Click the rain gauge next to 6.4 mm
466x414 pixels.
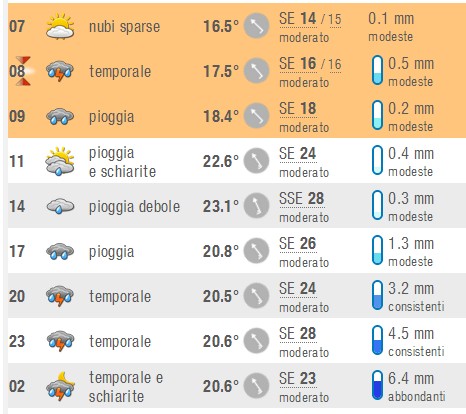(x=377, y=385)
